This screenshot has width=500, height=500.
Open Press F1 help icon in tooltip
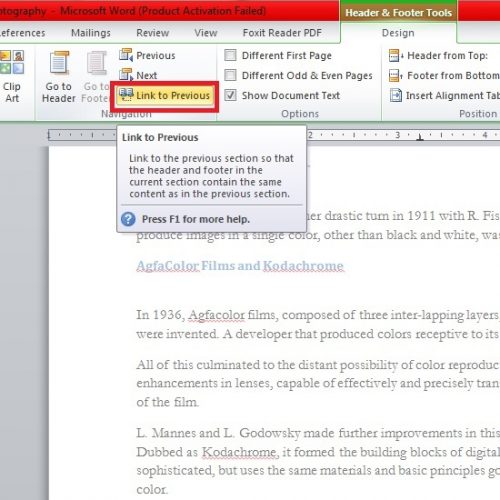[128, 219]
